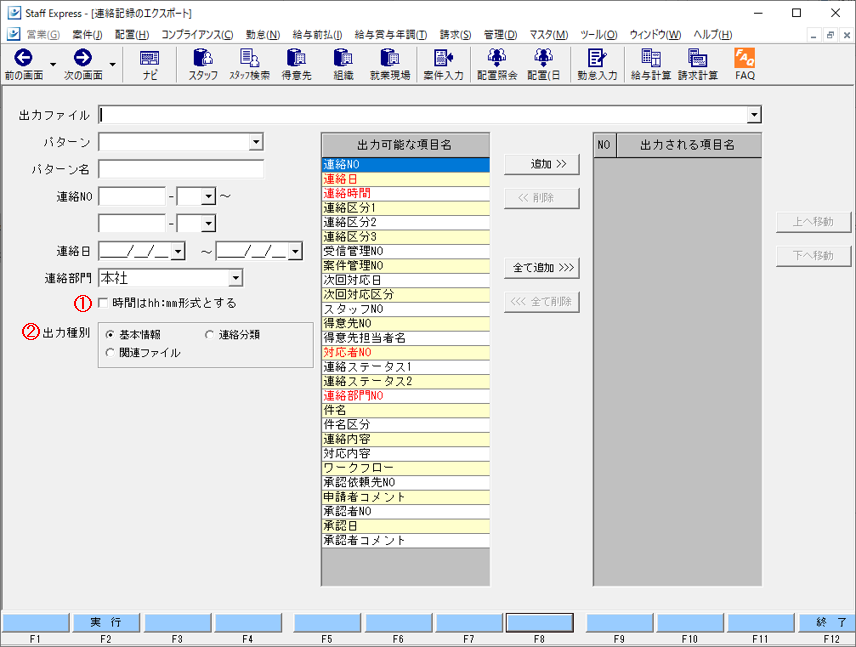The height and width of the screenshot is (647, 856).
Task: Select ワークフロー list row
Action: [x=406, y=468]
